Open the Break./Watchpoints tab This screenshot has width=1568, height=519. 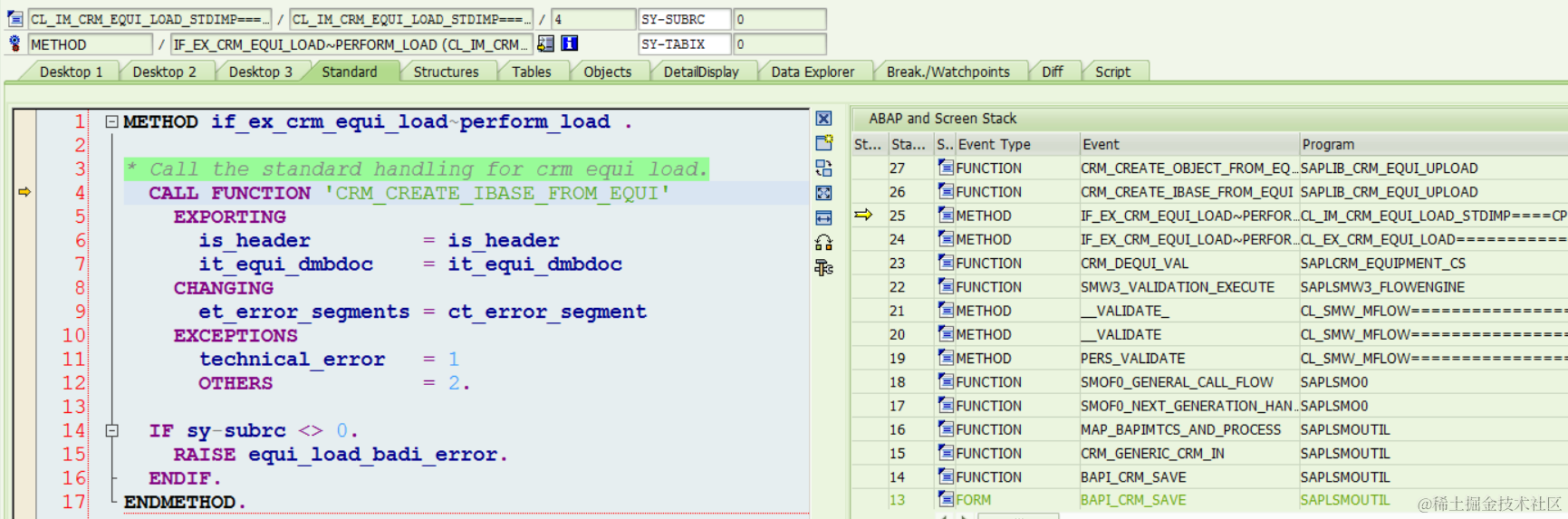pos(948,72)
